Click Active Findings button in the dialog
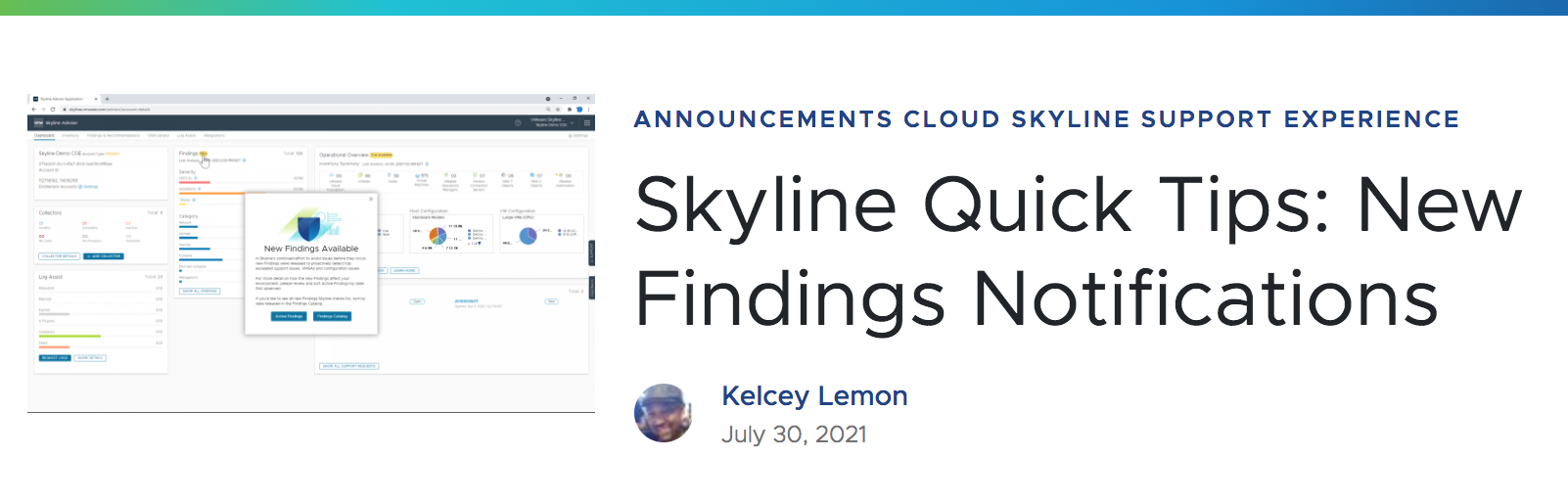The image size is (1568, 503). click(x=289, y=316)
